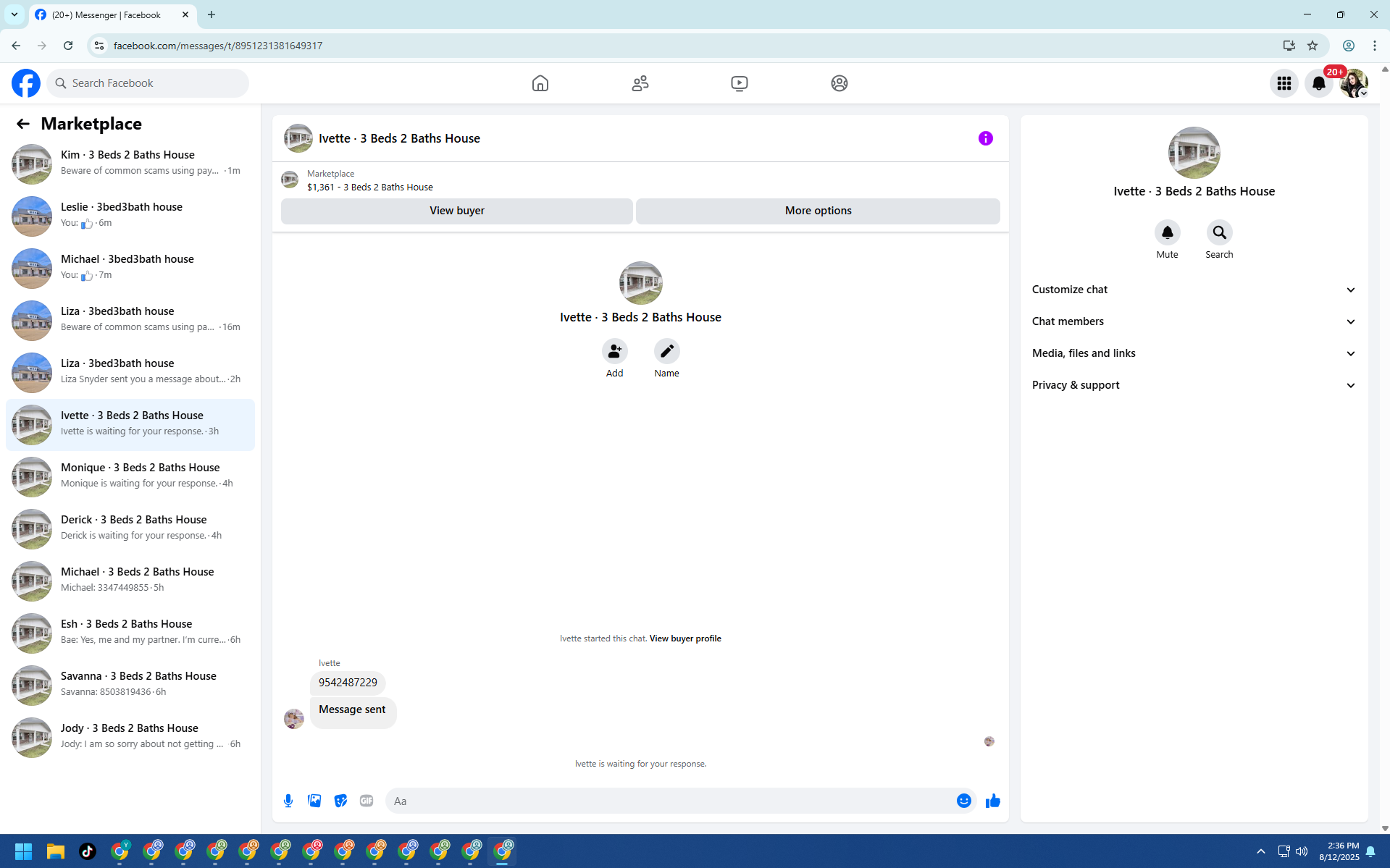Expand the Privacy & support section
Image resolution: width=1390 pixels, height=868 pixels.
1194,385
